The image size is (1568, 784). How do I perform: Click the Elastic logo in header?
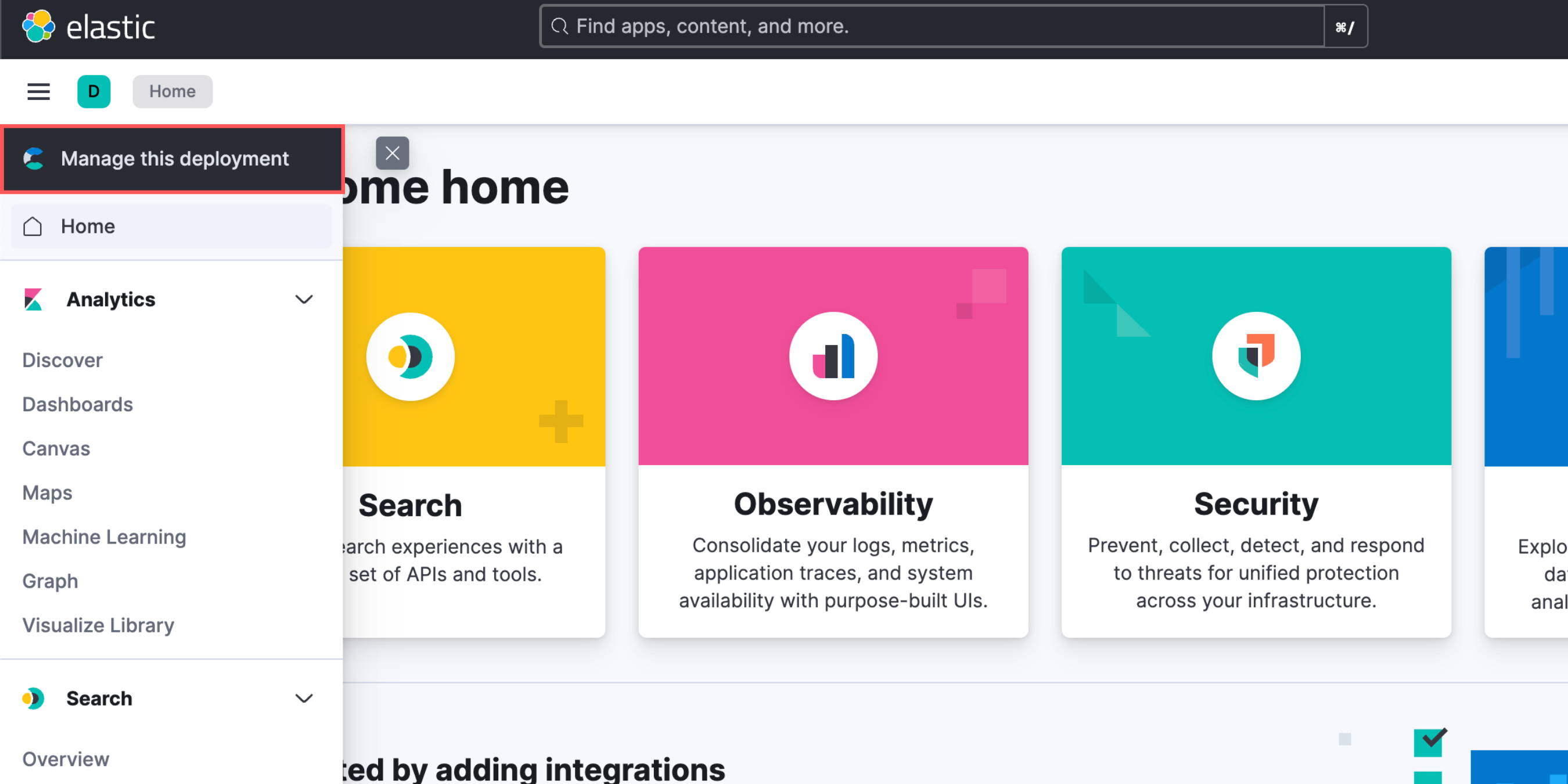tap(88, 27)
